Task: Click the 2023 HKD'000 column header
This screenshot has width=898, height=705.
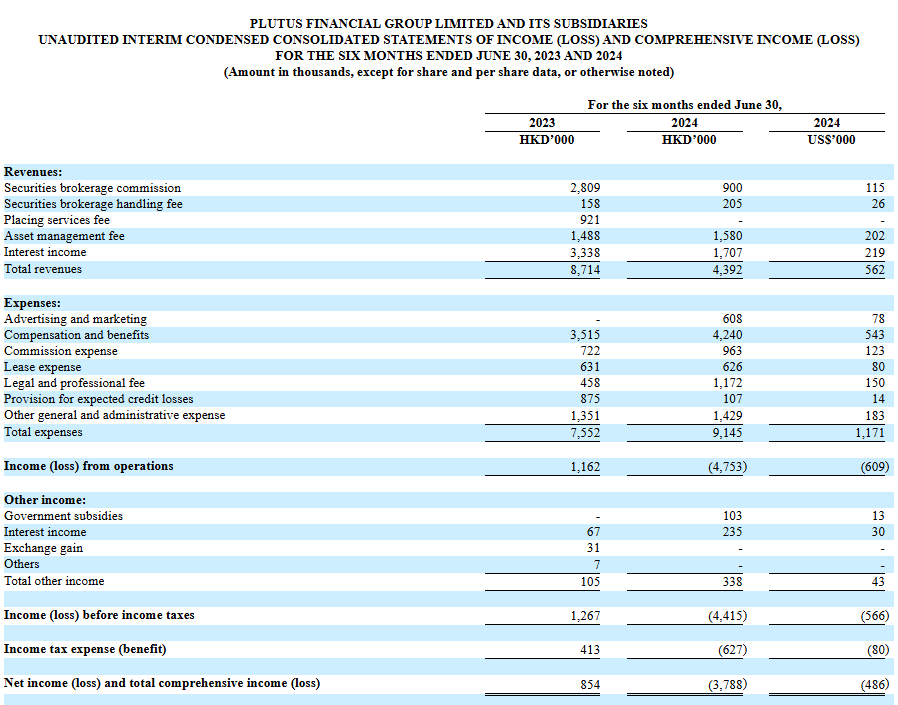Action: 546,140
